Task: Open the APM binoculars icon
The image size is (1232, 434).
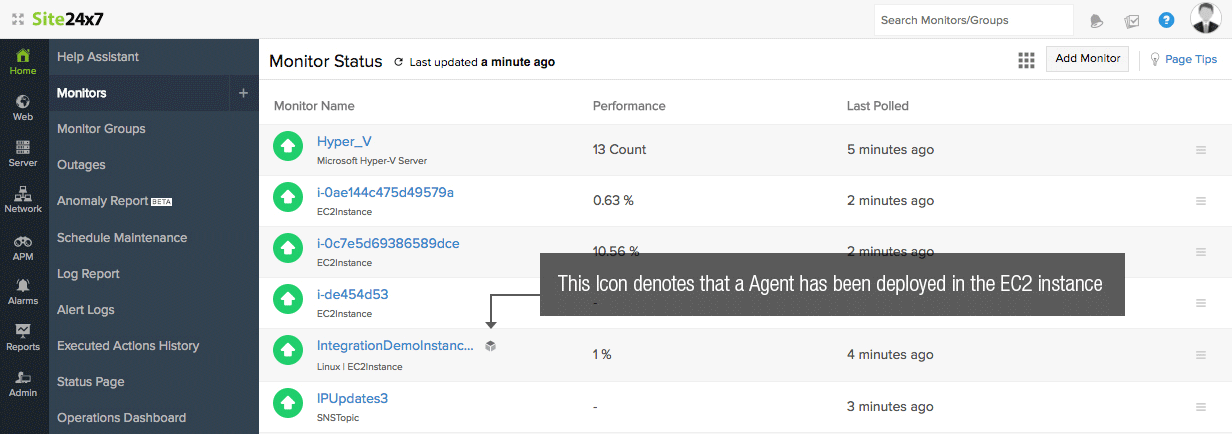Action: coord(23,246)
